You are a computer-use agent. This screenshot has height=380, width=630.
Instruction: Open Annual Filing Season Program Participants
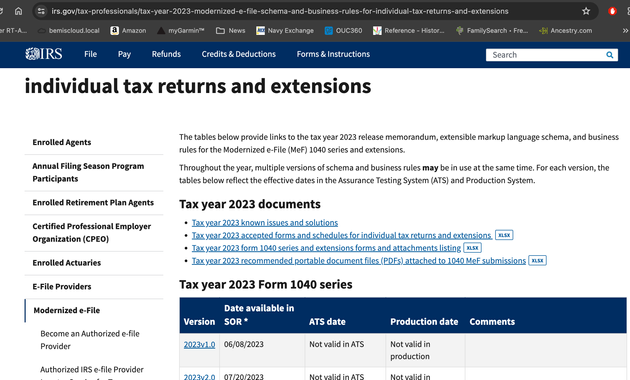click(88, 172)
